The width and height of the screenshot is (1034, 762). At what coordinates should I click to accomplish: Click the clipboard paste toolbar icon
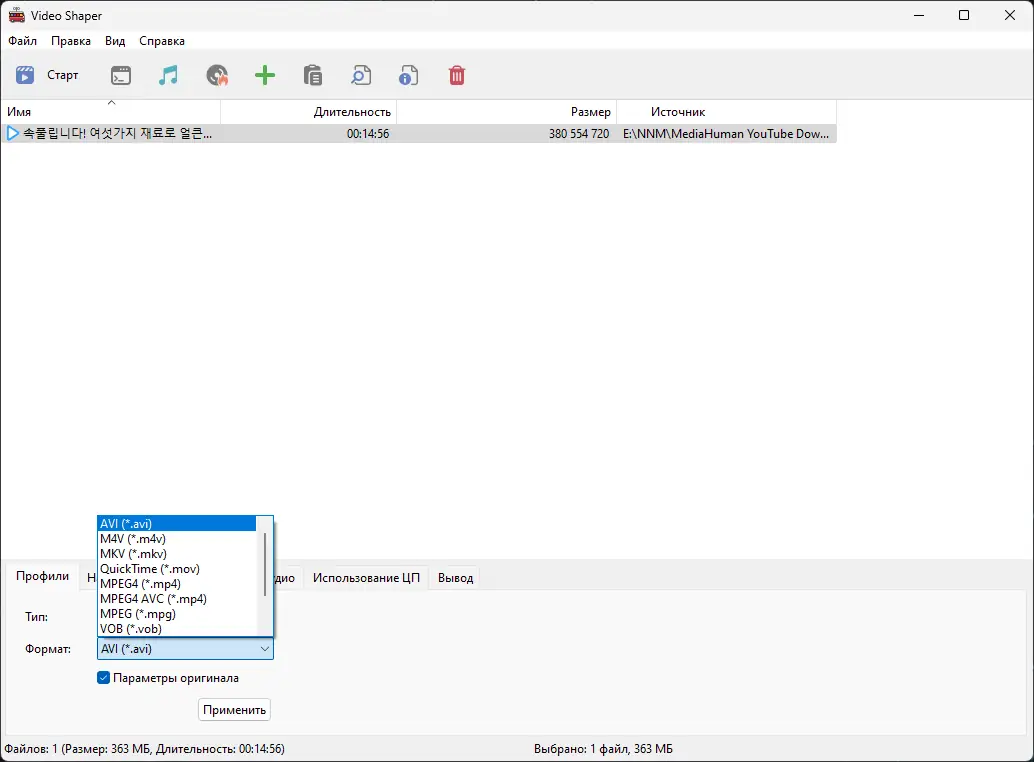(x=312, y=75)
